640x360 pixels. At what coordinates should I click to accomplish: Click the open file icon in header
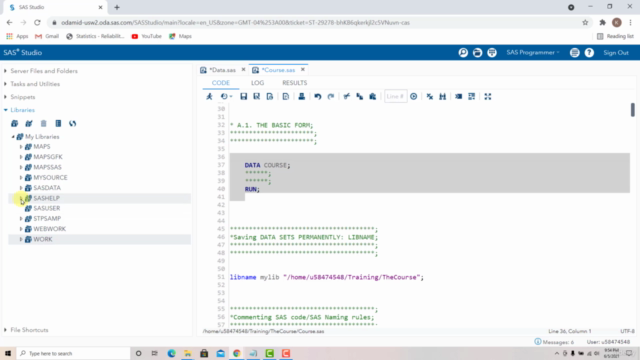(477, 53)
